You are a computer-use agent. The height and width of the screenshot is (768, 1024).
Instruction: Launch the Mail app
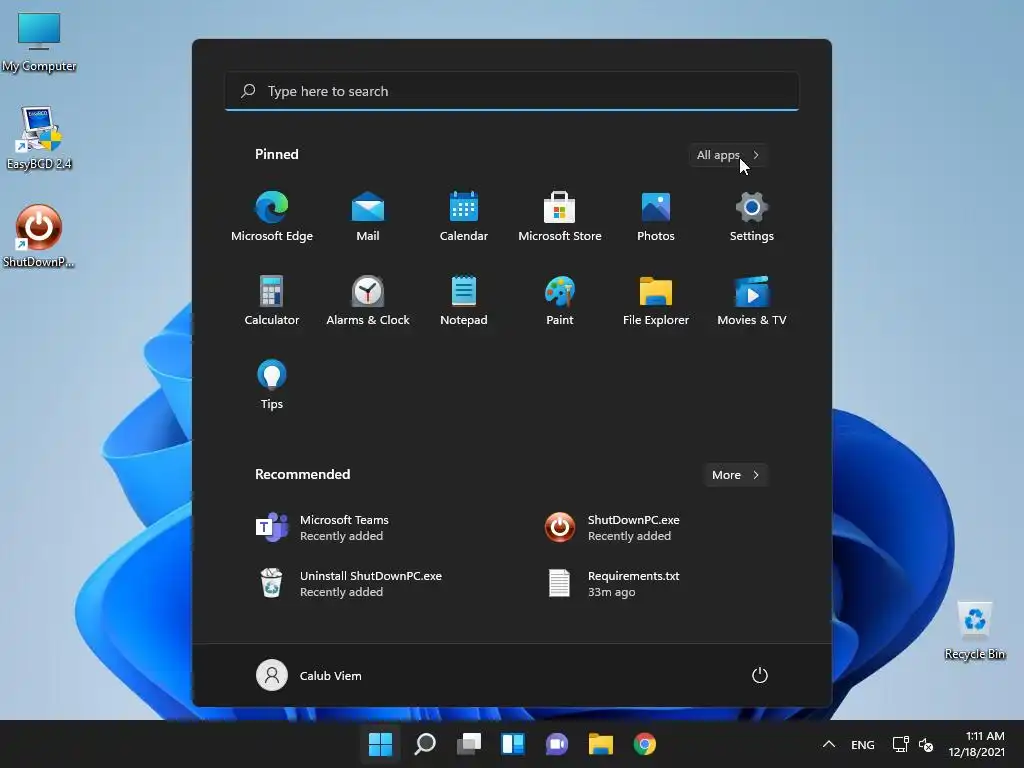[x=368, y=217]
